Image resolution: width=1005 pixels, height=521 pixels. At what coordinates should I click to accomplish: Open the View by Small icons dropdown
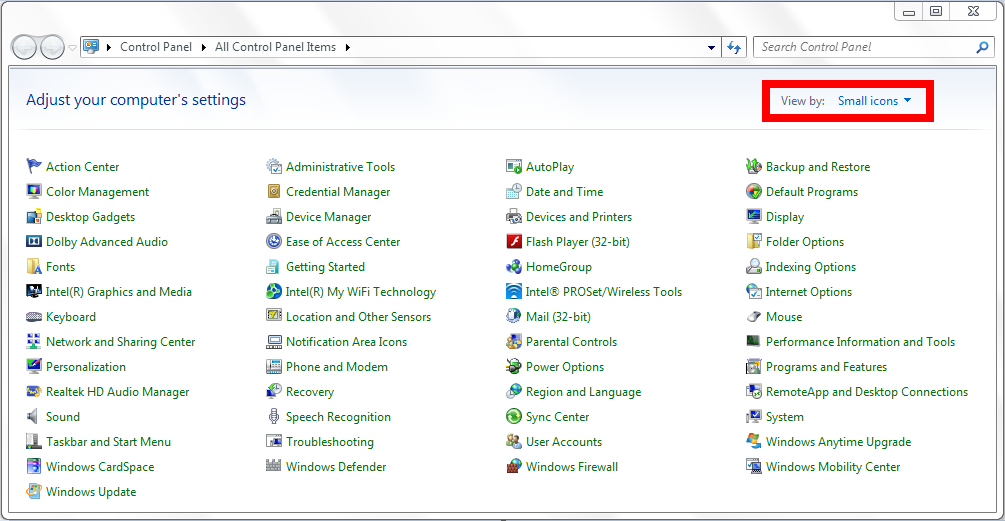coord(874,101)
